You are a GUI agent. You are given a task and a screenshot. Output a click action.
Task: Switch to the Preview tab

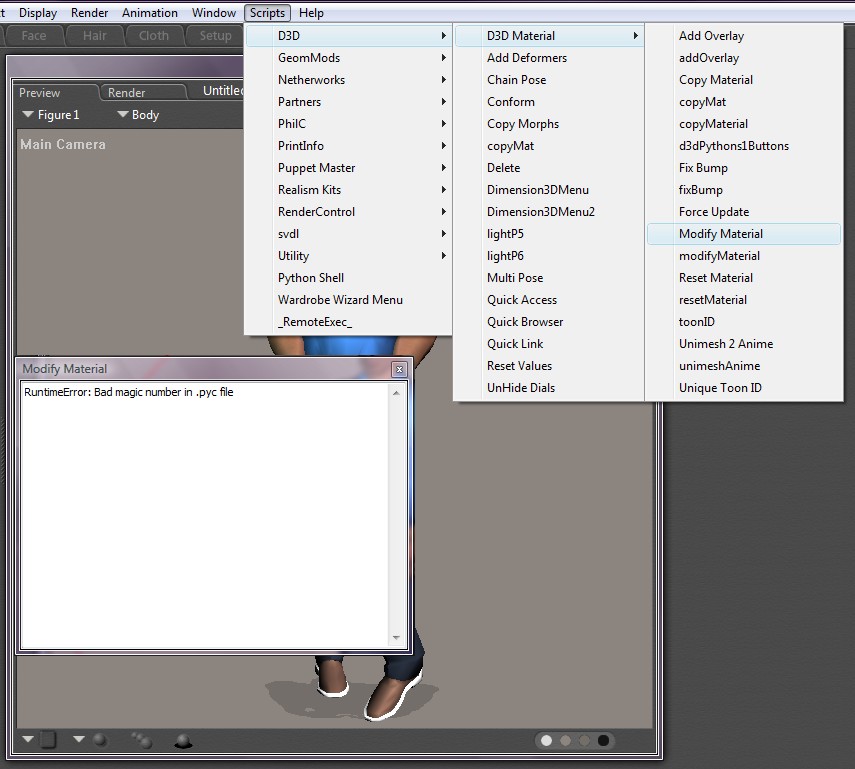pos(40,93)
